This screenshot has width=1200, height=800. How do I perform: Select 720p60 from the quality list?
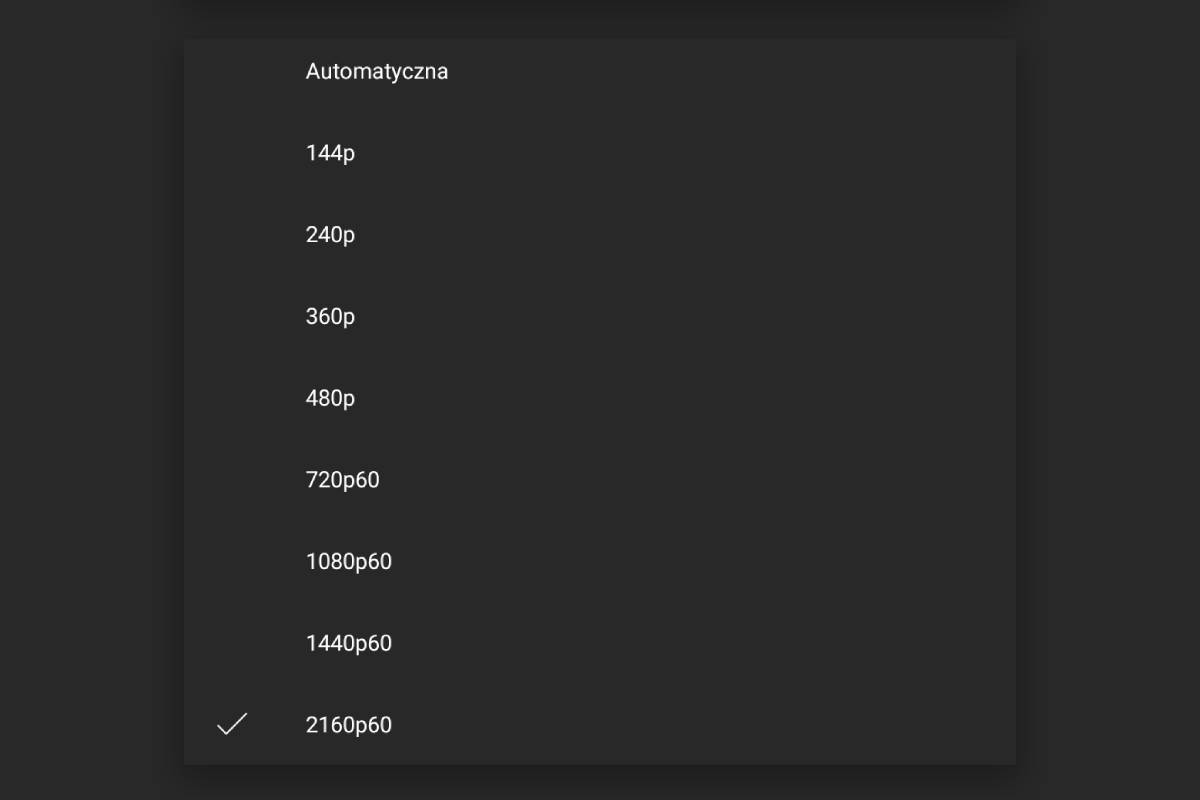[x=600, y=480]
